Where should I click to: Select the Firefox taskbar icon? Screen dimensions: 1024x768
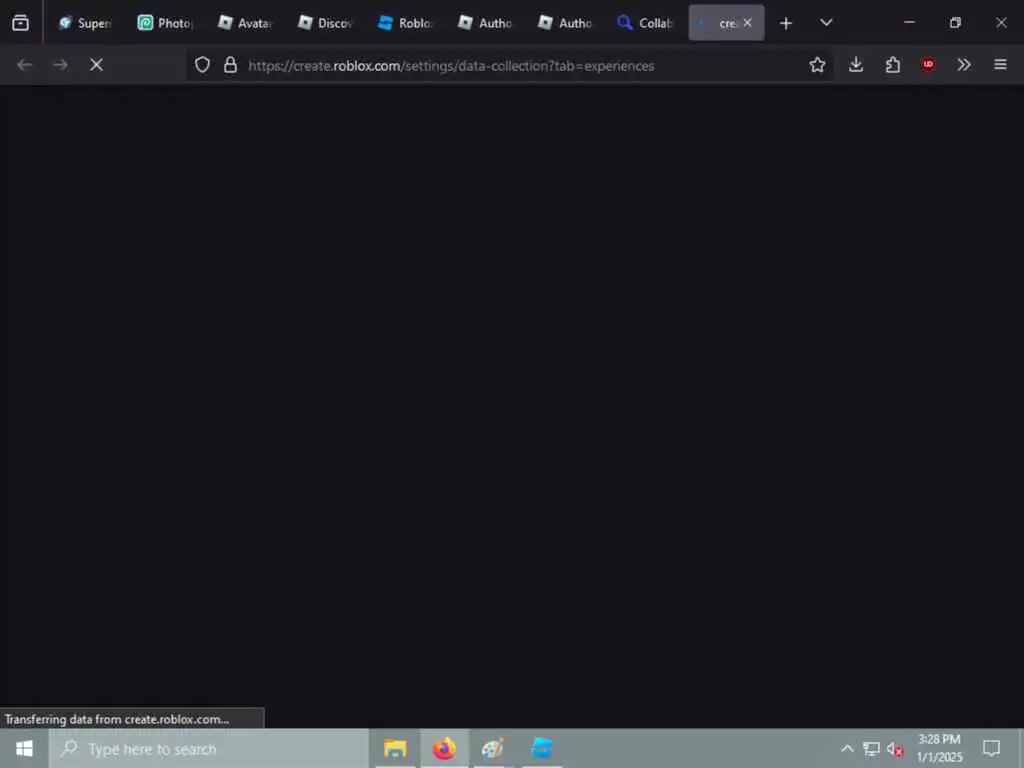coord(444,748)
